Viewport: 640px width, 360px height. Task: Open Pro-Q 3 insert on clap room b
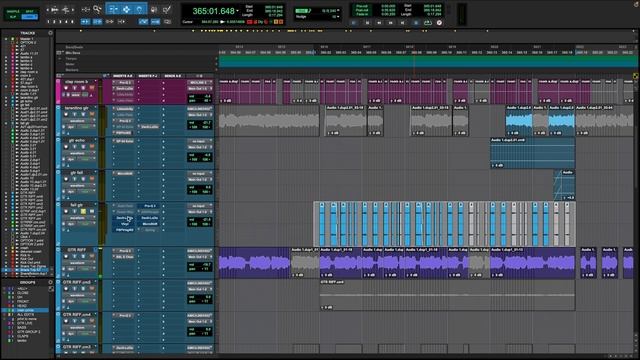(x=124, y=82)
